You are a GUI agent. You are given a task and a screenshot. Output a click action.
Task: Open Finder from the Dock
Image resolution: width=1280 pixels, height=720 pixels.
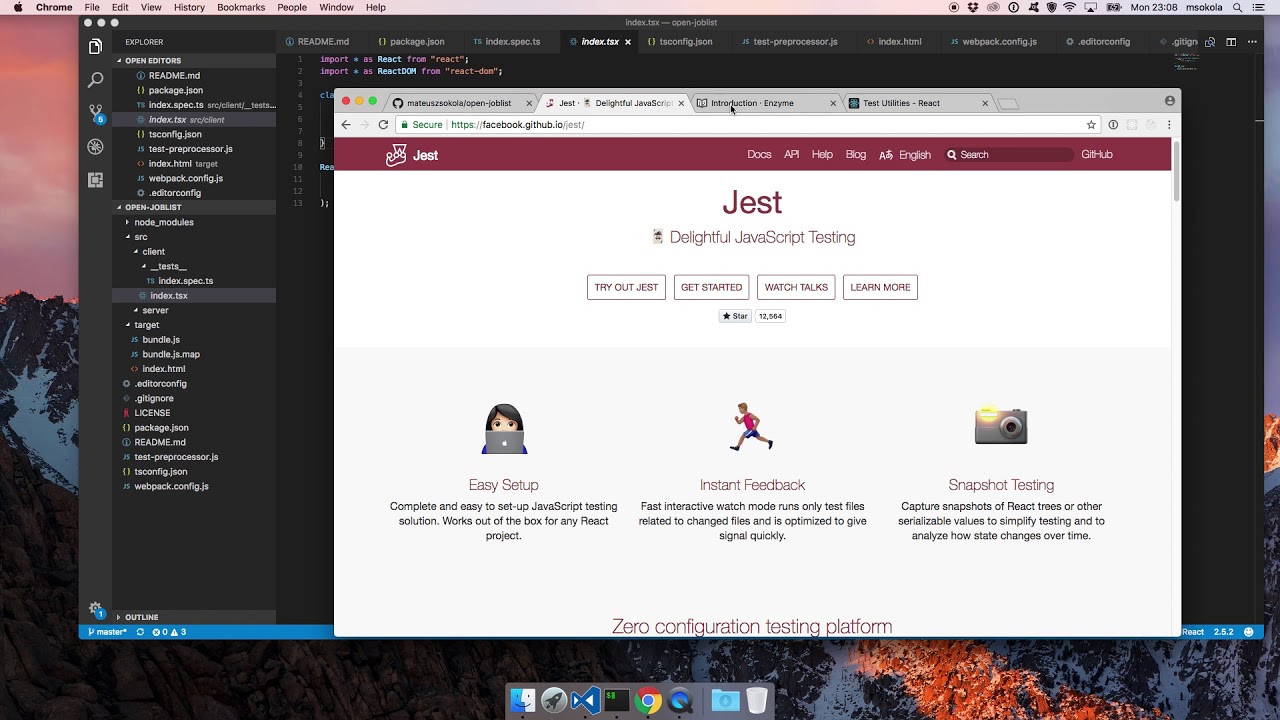(x=523, y=701)
